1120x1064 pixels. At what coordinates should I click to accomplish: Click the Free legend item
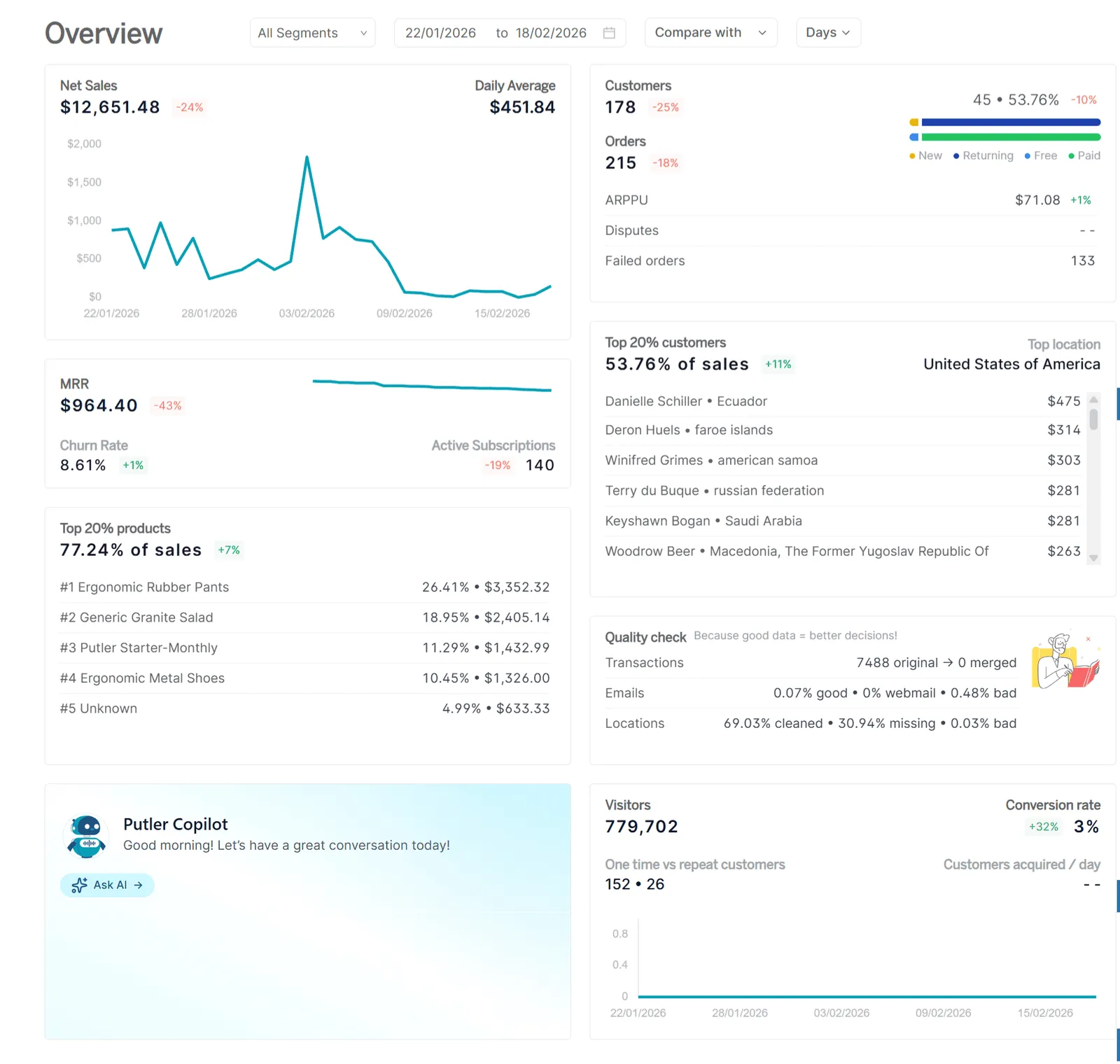(x=1041, y=155)
